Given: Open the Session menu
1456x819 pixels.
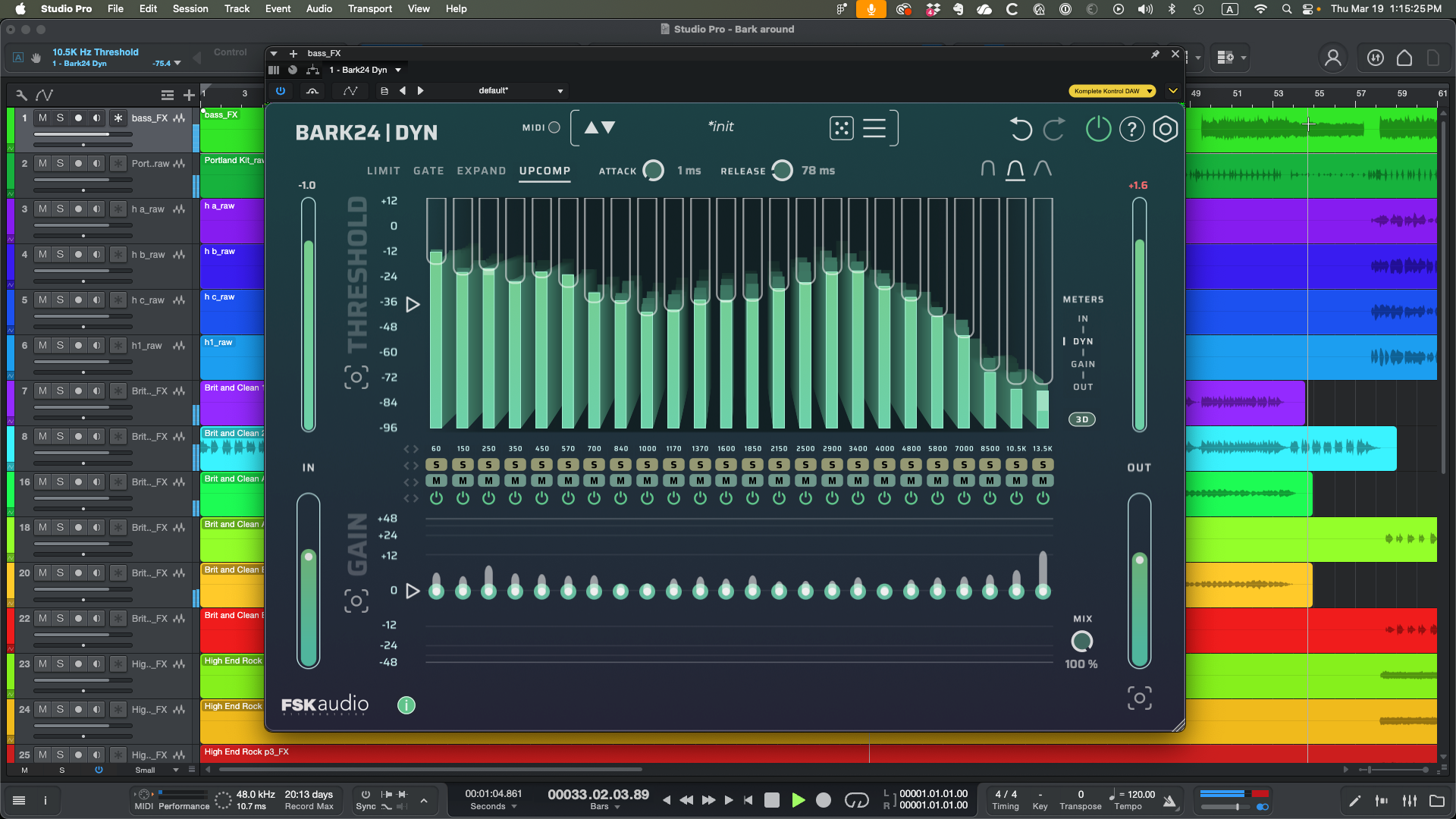Looking at the screenshot, I should pyautogui.click(x=190, y=9).
